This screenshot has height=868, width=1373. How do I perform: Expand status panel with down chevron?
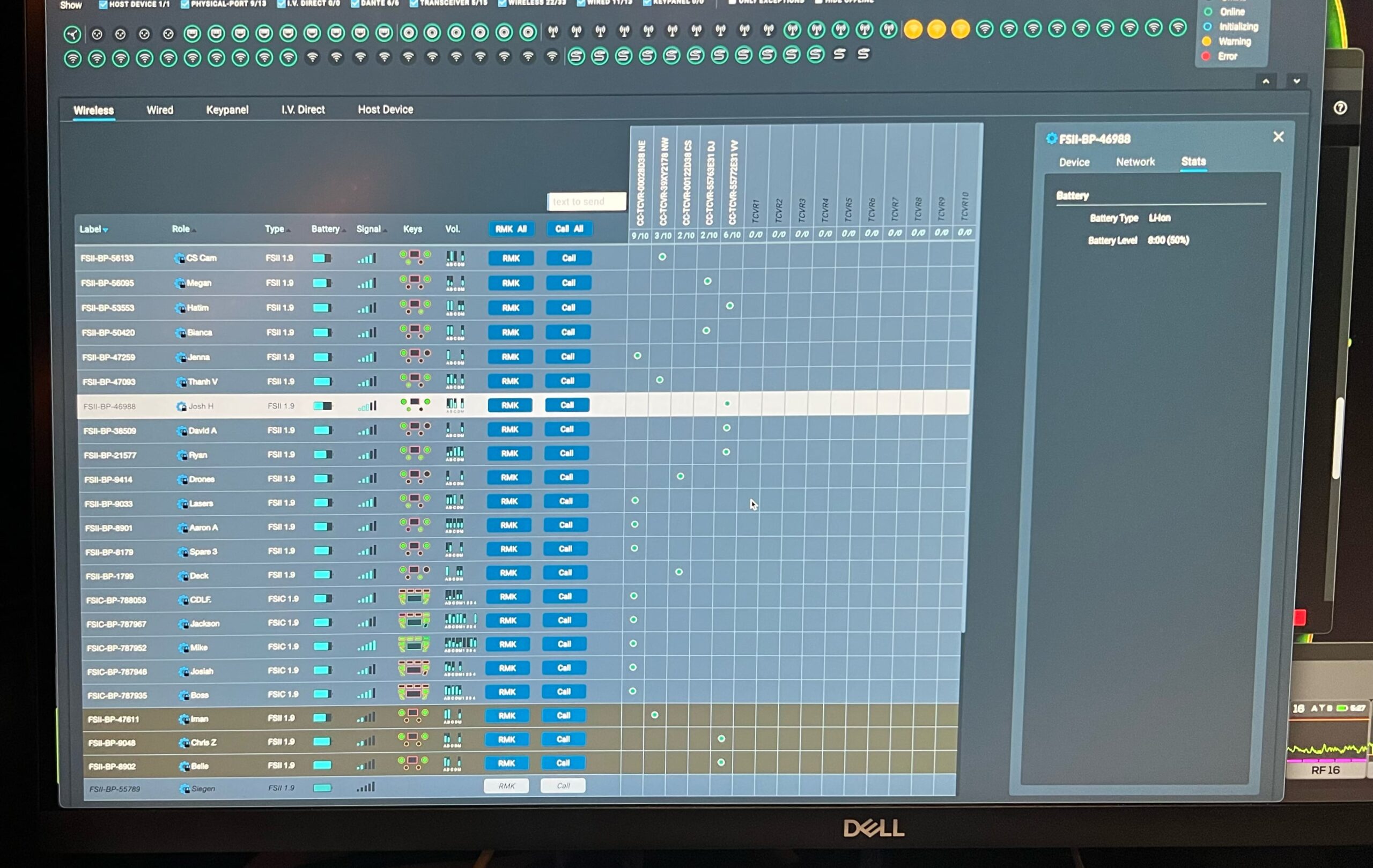coord(1297,81)
